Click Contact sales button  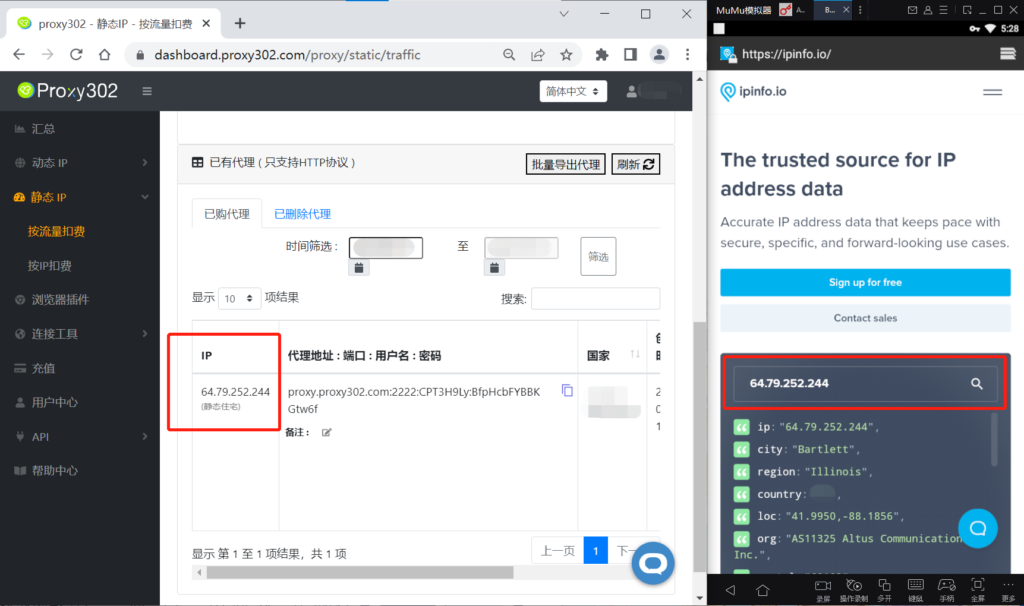[865, 318]
